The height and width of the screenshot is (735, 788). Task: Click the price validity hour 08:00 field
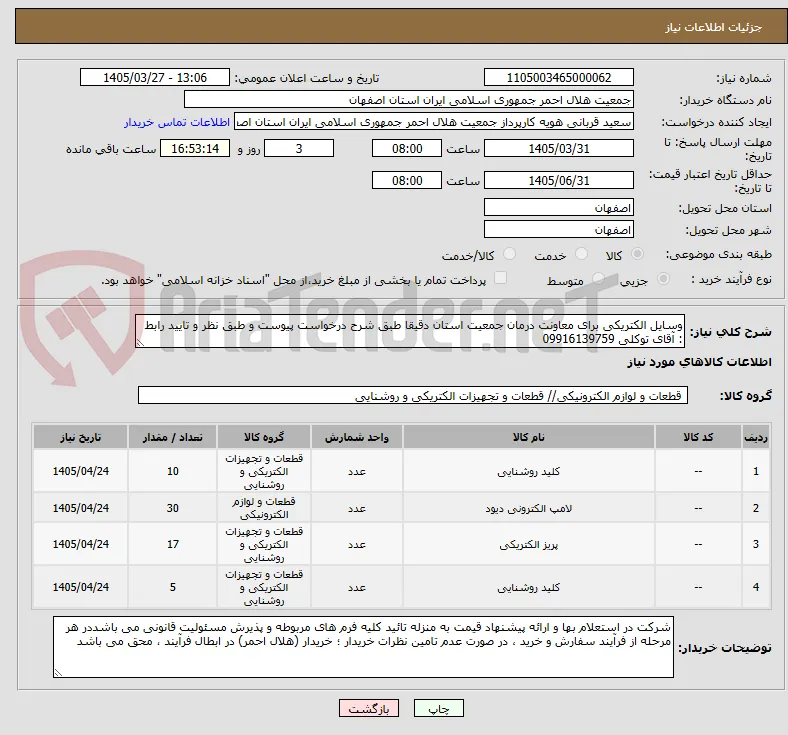coord(407,180)
